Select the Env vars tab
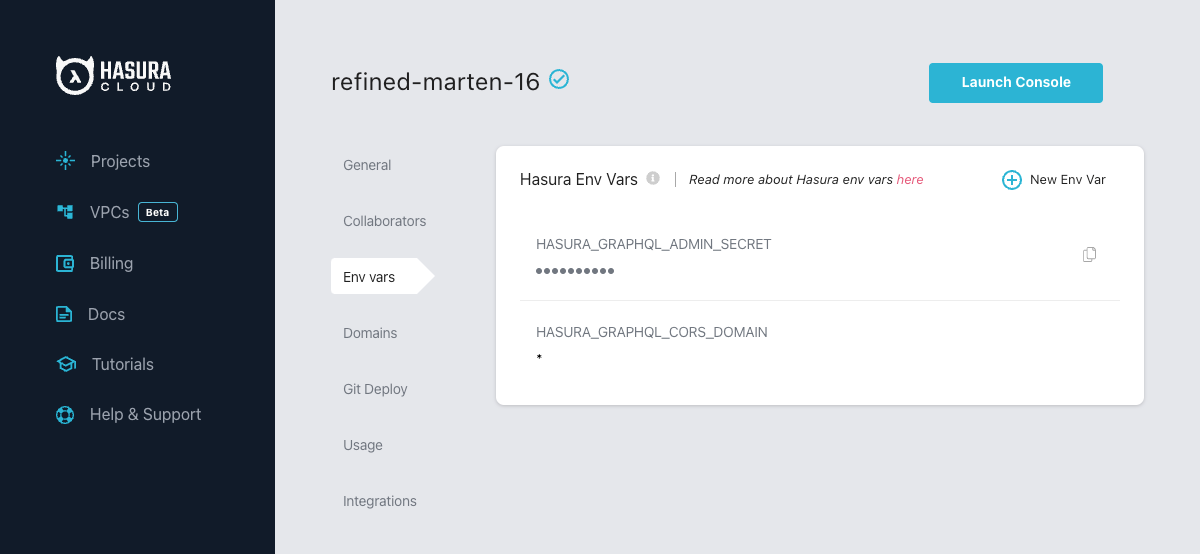The height and width of the screenshot is (554, 1200). point(383,277)
